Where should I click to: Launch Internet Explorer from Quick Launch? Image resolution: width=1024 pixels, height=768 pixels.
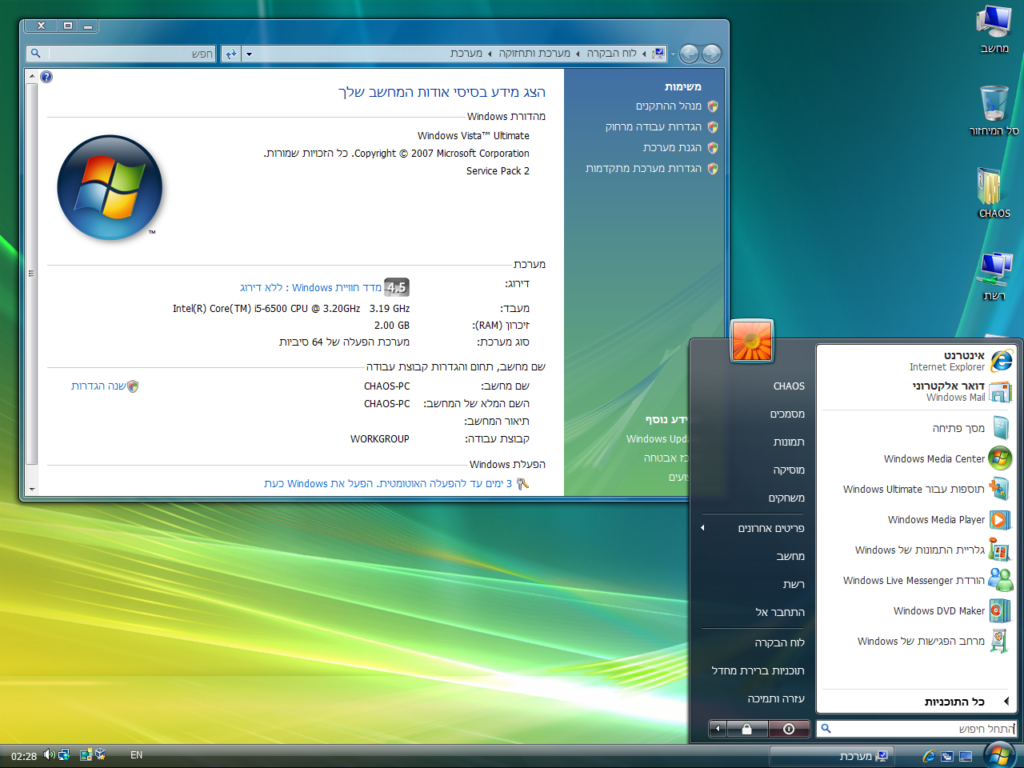click(928, 756)
